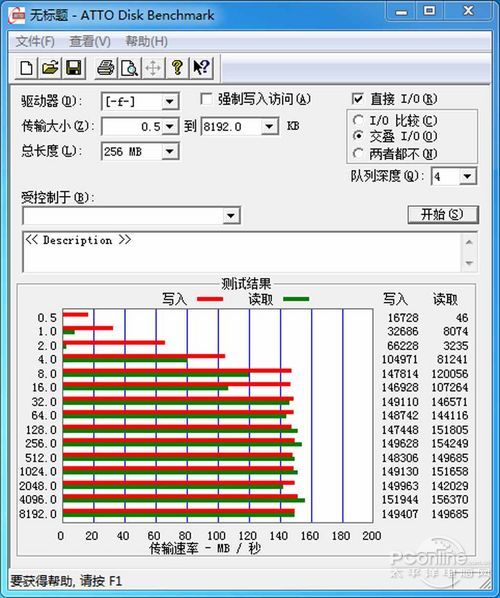Select the 两者都不 radio option
This screenshot has height=598, width=500.
pos(358,153)
